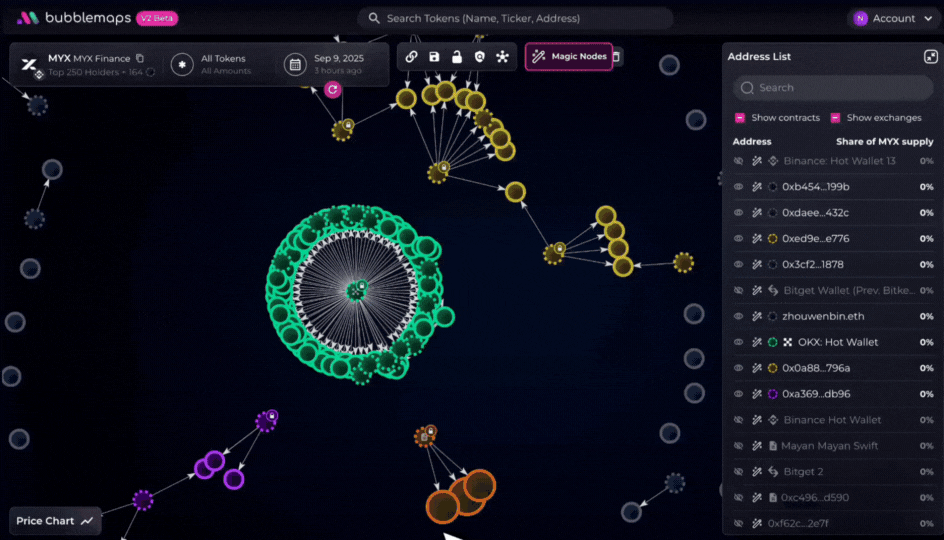Image resolution: width=944 pixels, height=540 pixels.
Task: Click the search magnifier icon in top bar
Action: (x=374, y=18)
